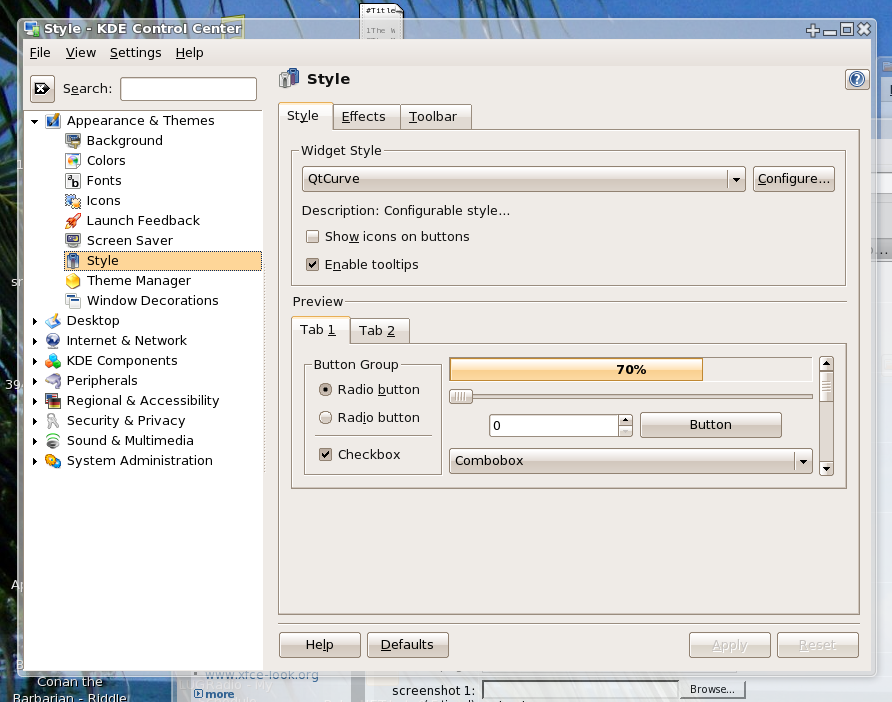The image size is (892, 702).
Task: Click the Apply button
Action: [x=730, y=645]
